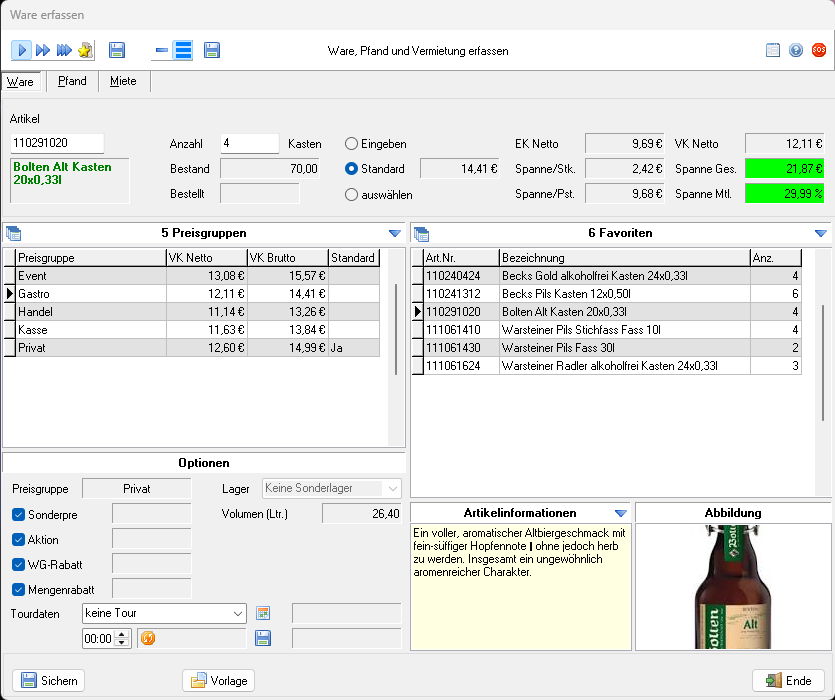Click the orange refresh icon beside time field
The image size is (835, 700).
(148, 638)
